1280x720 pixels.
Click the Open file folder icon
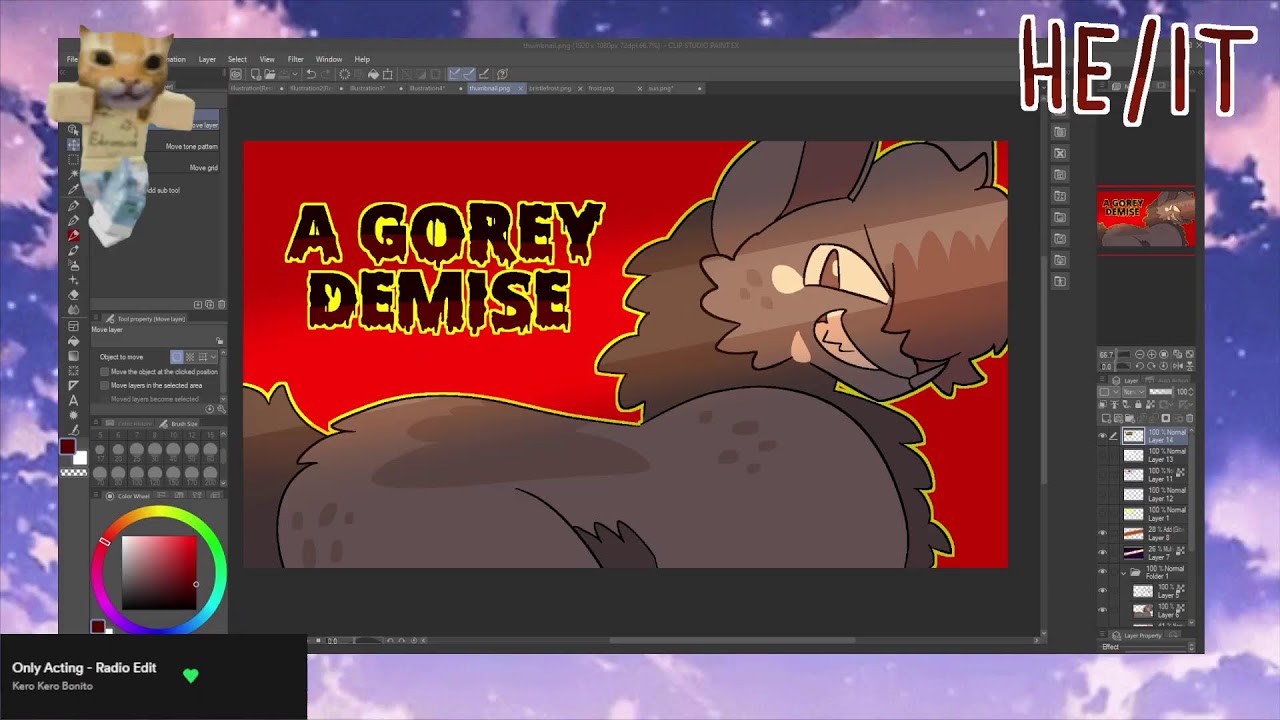[271, 74]
